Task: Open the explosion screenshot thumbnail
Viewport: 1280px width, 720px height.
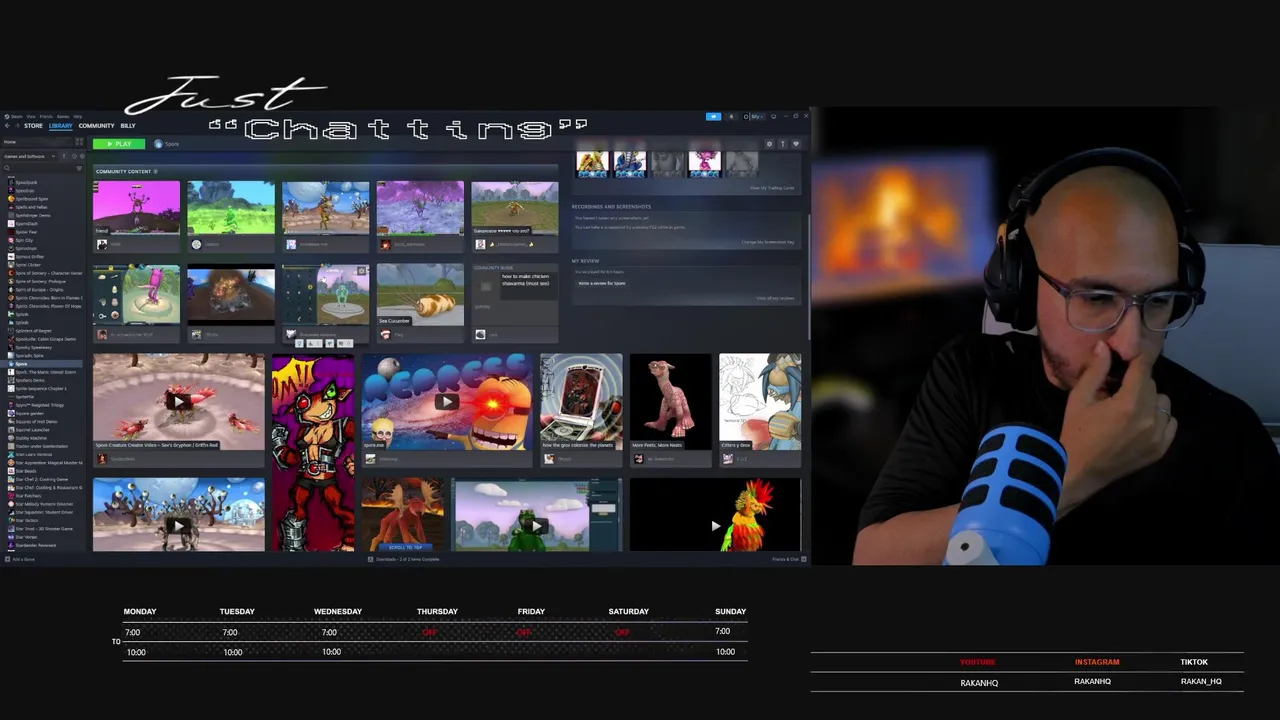Action: (230, 295)
